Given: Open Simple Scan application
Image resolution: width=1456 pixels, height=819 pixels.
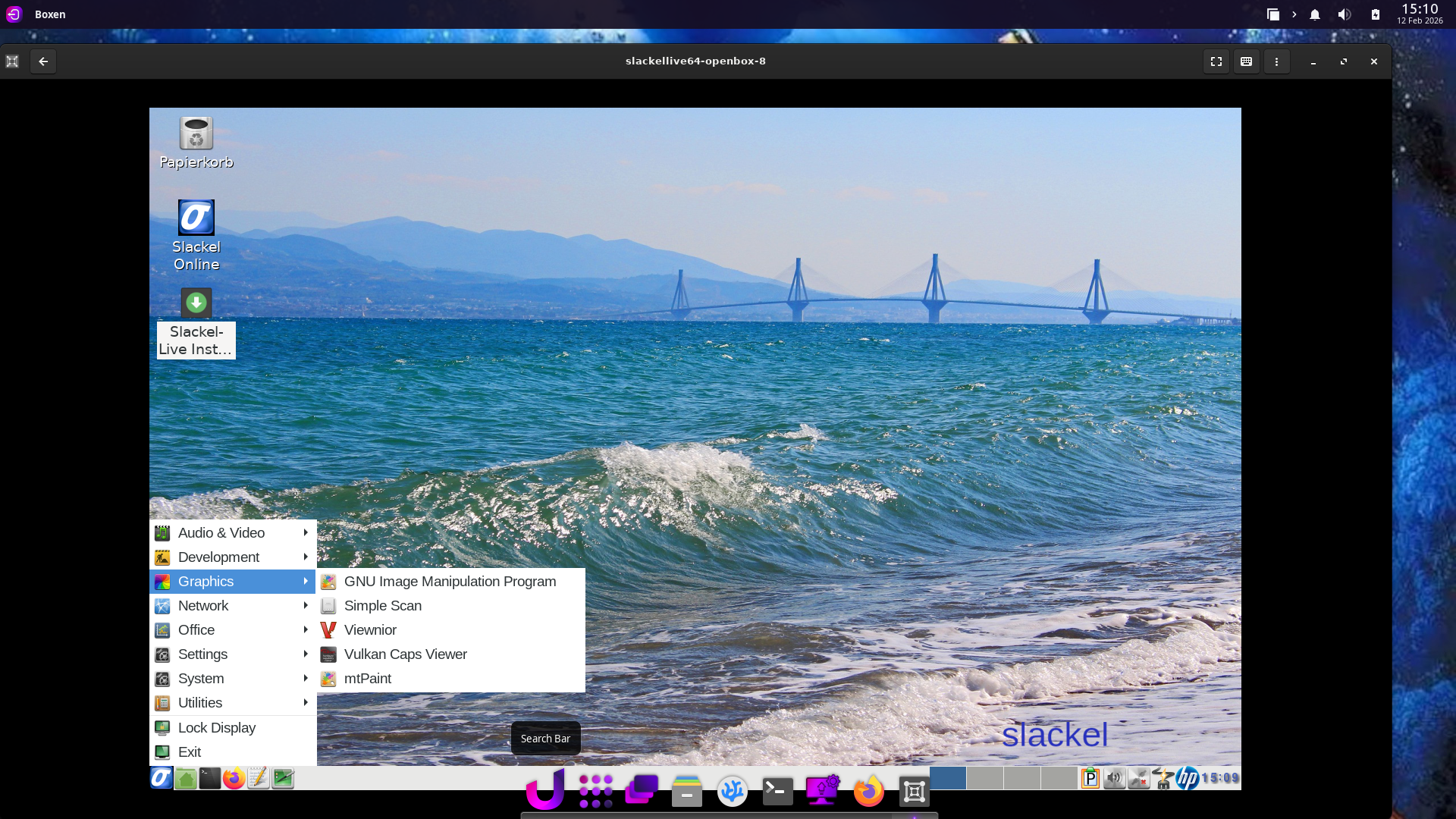Looking at the screenshot, I should (x=382, y=606).
